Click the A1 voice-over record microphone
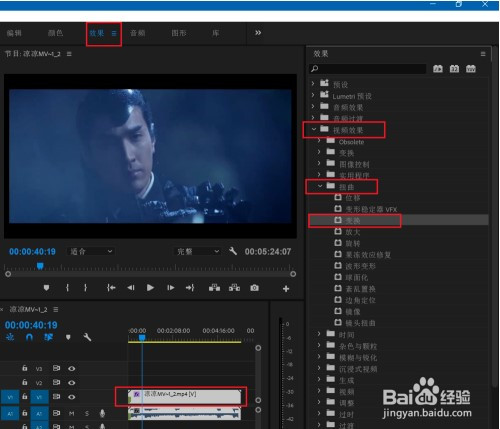The image size is (500, 429). click(x=102, y=413)
